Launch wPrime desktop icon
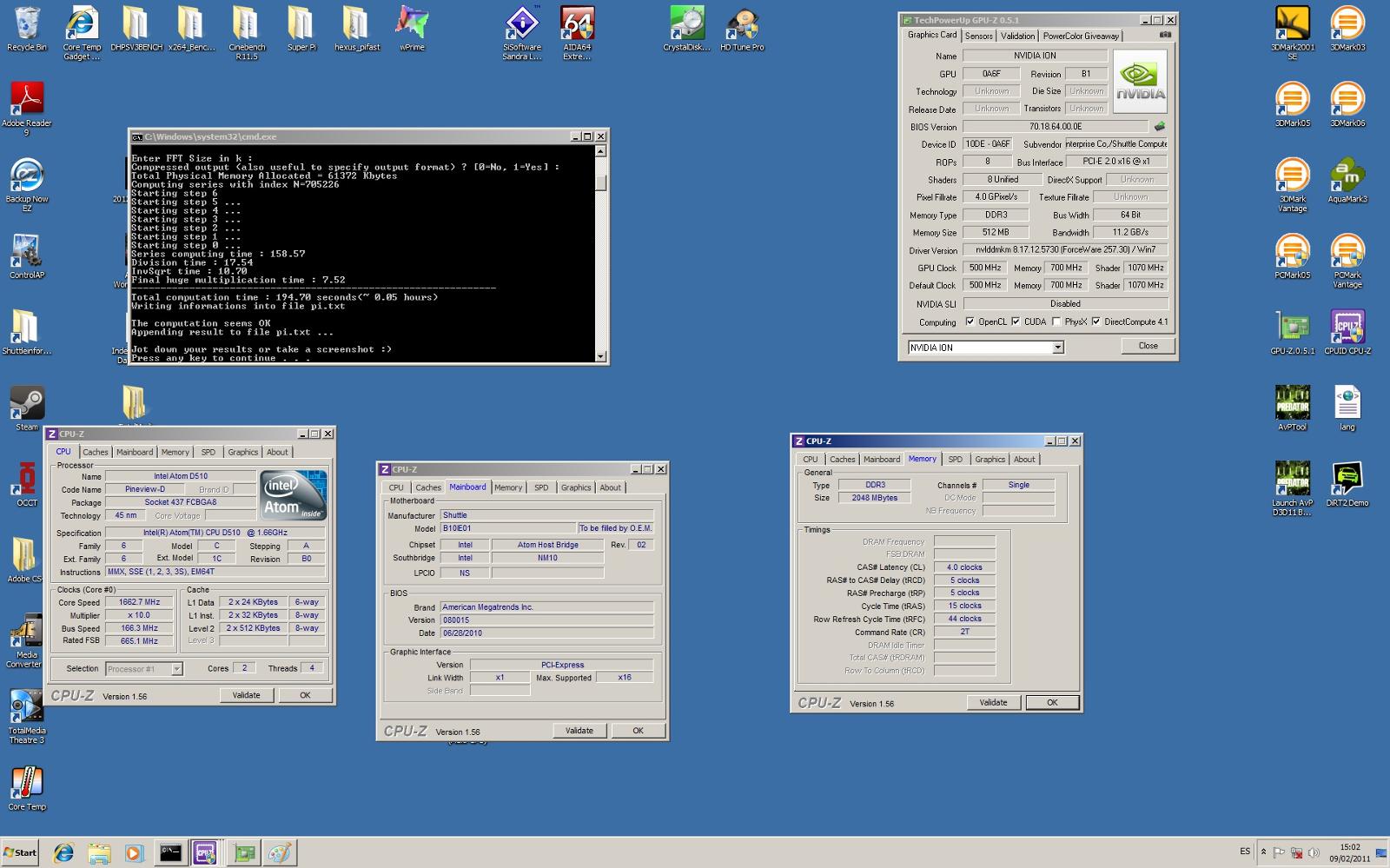This screenshot has width=1390, height=868. tap(412, 30)
